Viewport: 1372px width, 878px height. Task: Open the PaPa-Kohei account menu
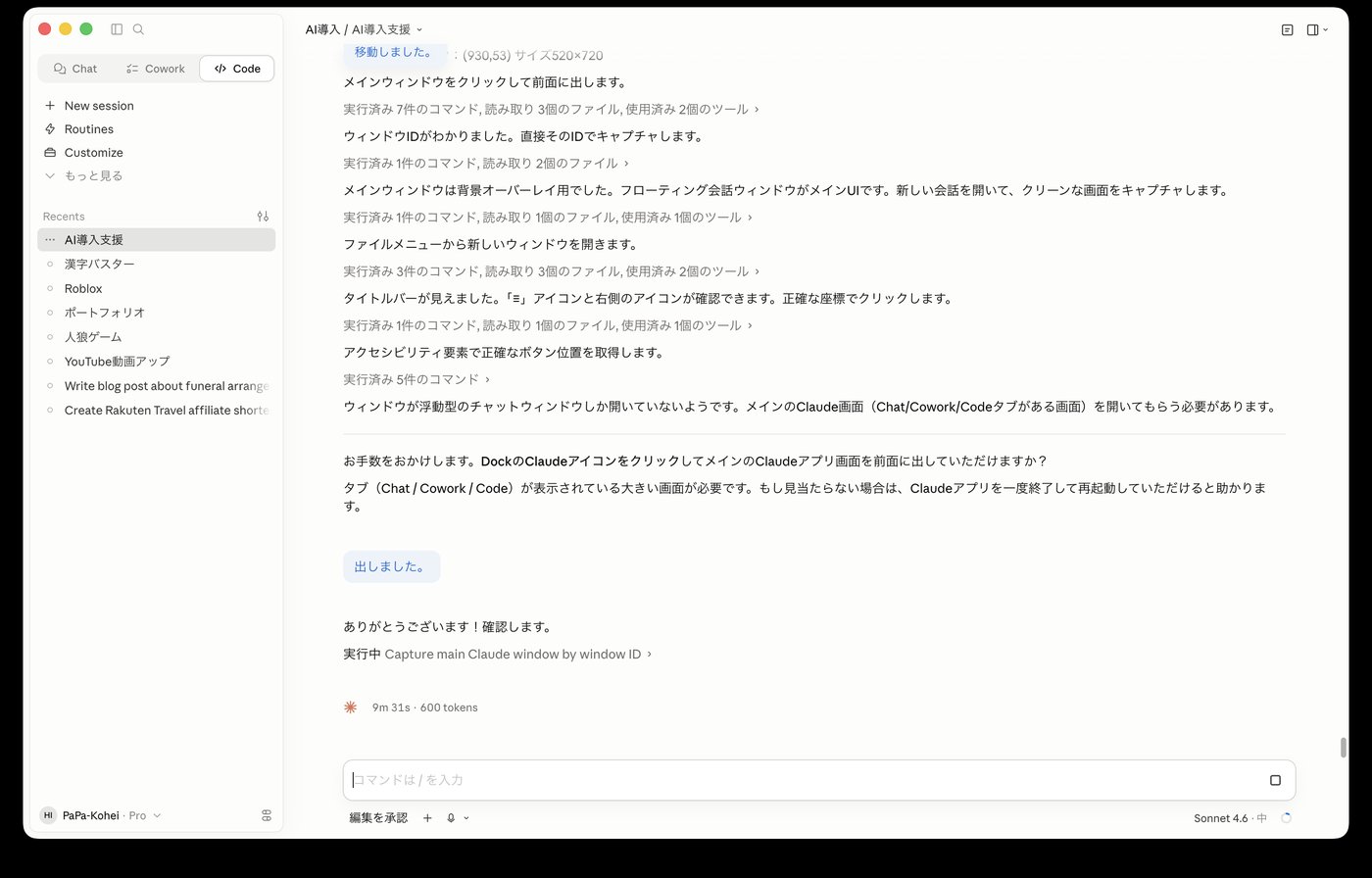101,815
